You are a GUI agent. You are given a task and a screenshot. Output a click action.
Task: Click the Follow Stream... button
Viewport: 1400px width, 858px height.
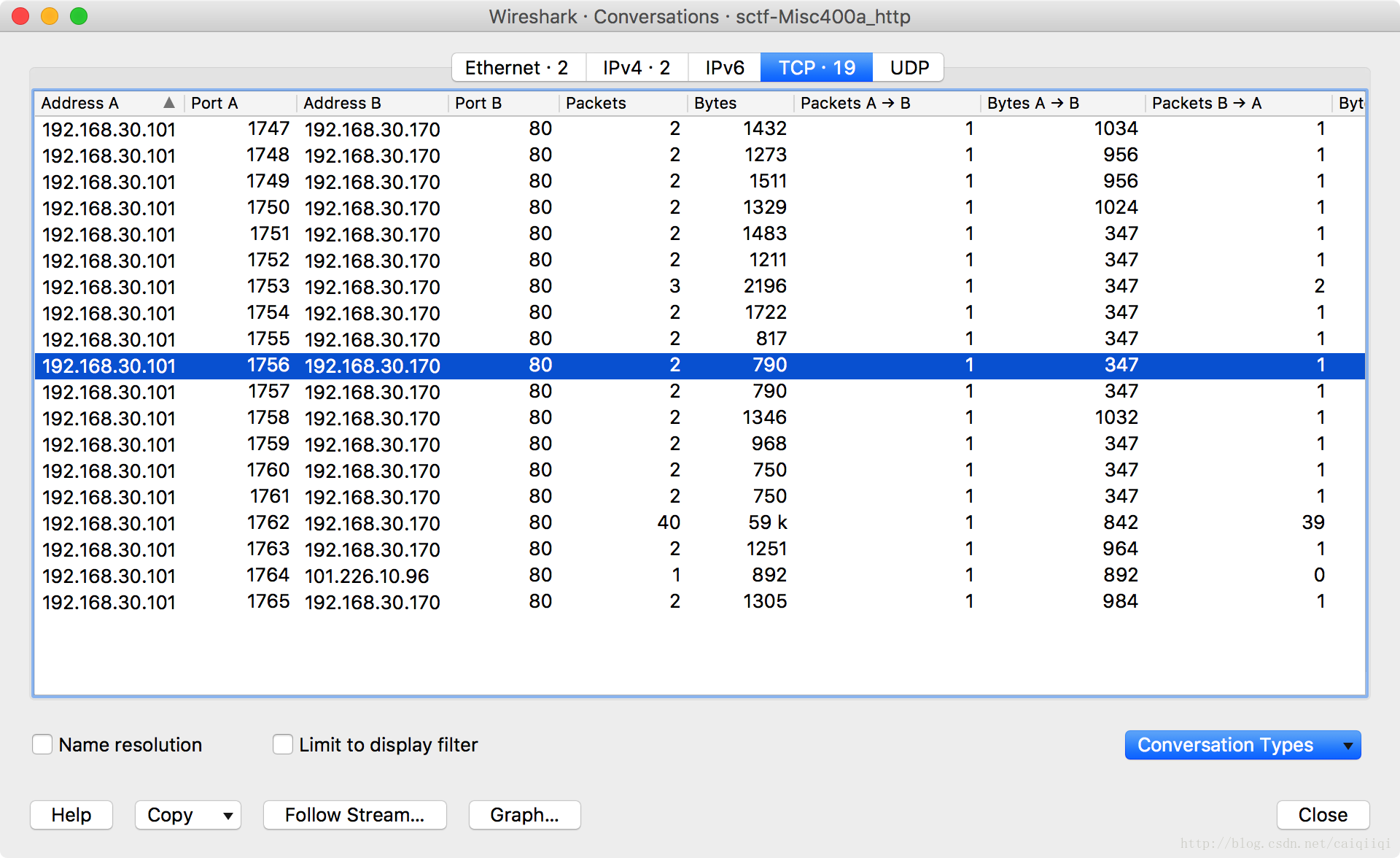pyautogui.click(x=354, y=815)
